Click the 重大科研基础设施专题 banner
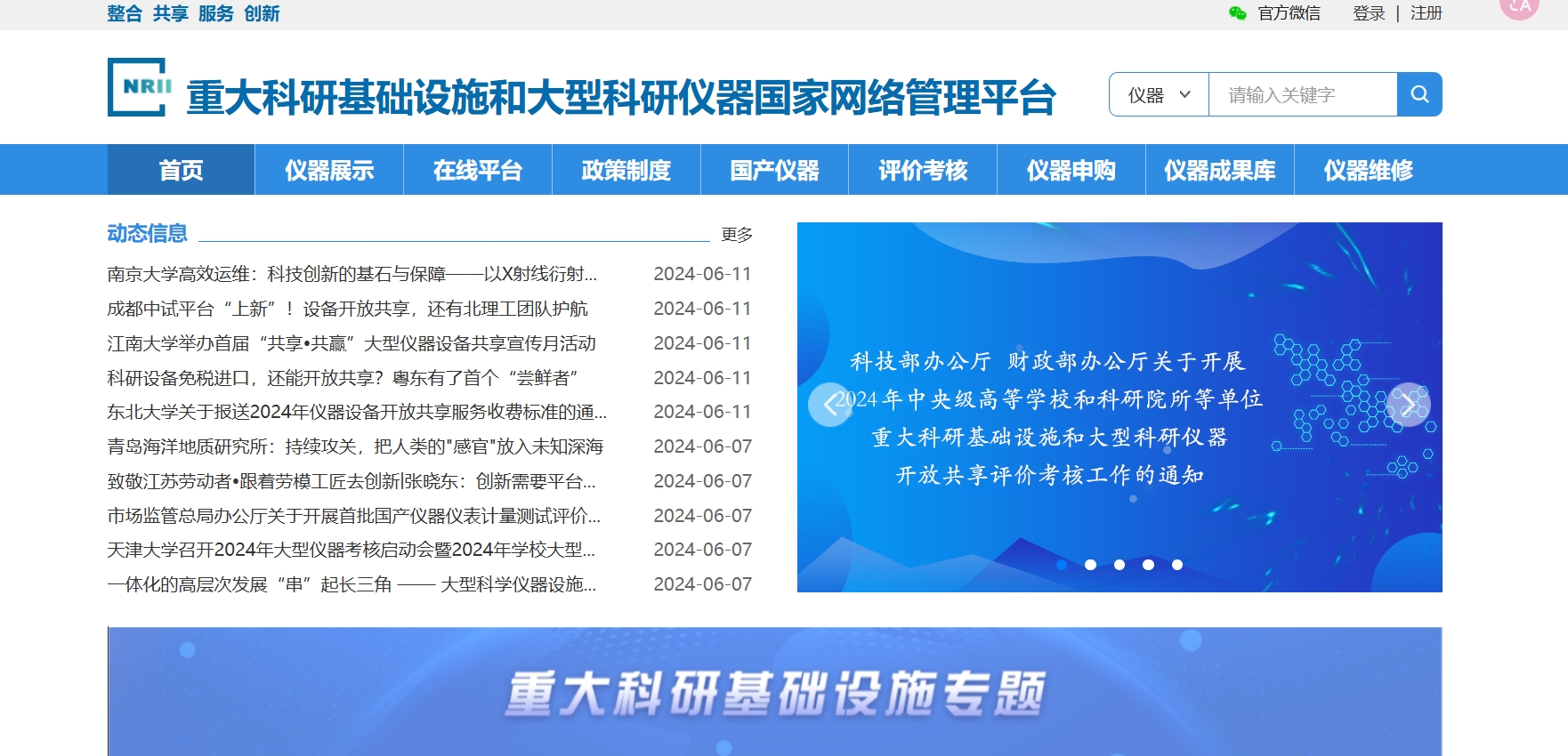 click(x=774, y=692)
